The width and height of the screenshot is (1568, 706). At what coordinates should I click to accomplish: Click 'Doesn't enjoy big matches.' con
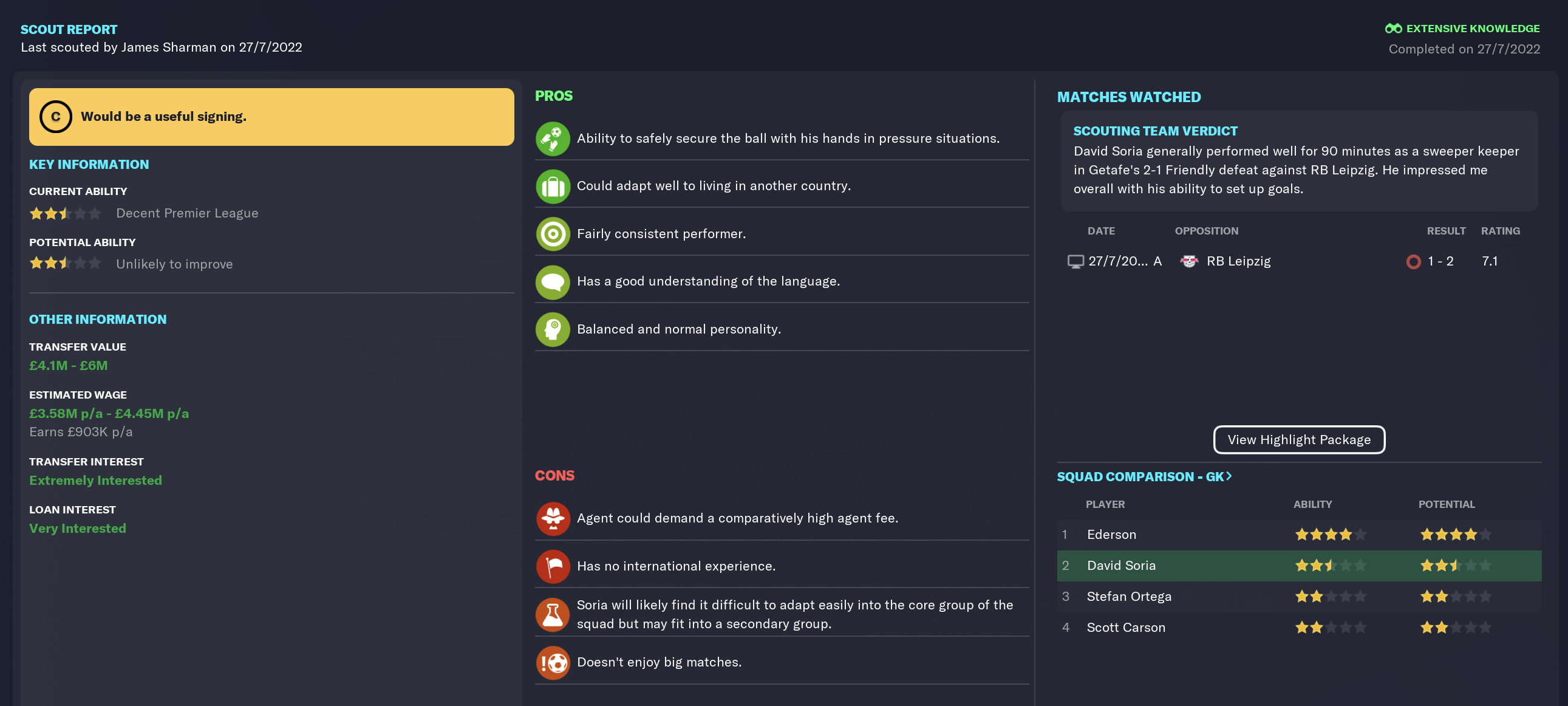tap(660, 662)
